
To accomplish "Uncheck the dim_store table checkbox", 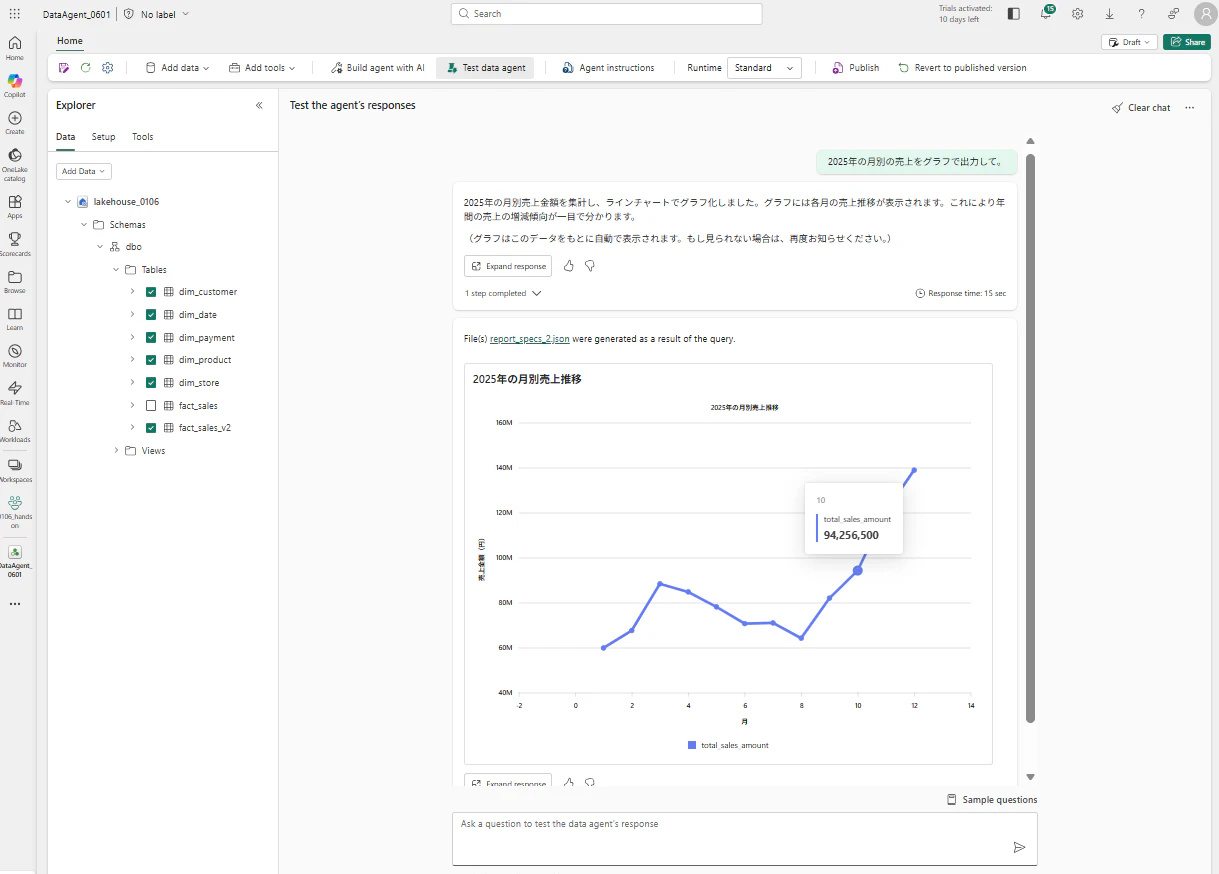I will pos(151,383).
